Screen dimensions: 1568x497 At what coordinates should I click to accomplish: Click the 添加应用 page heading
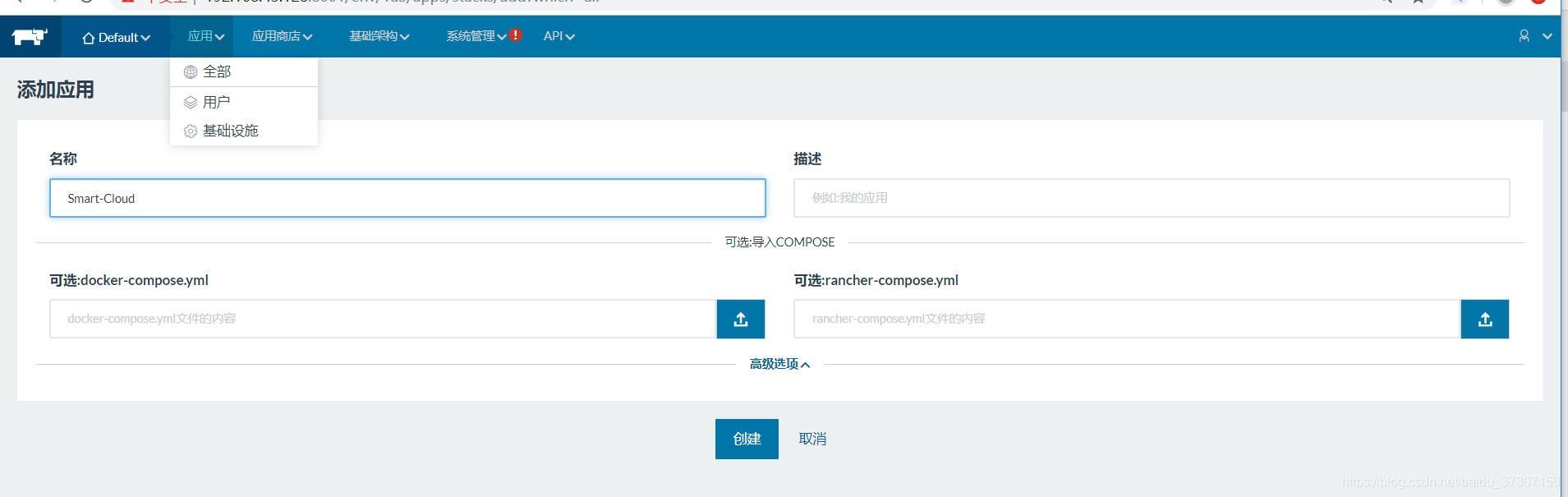click(55, 90)
